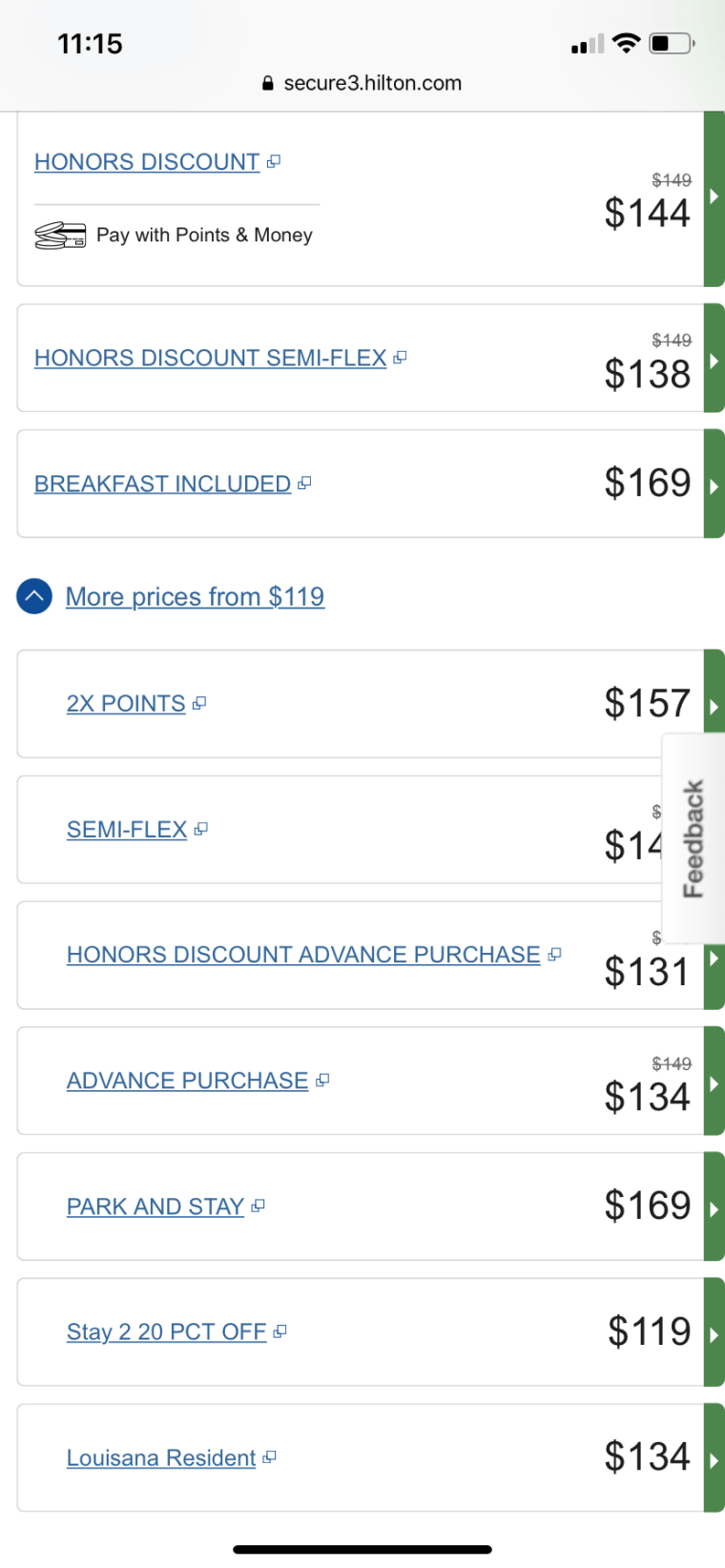The image size is (725, 1568).
Task: Toggle the More prices from $119 link
Action: [x=195, y=597]
